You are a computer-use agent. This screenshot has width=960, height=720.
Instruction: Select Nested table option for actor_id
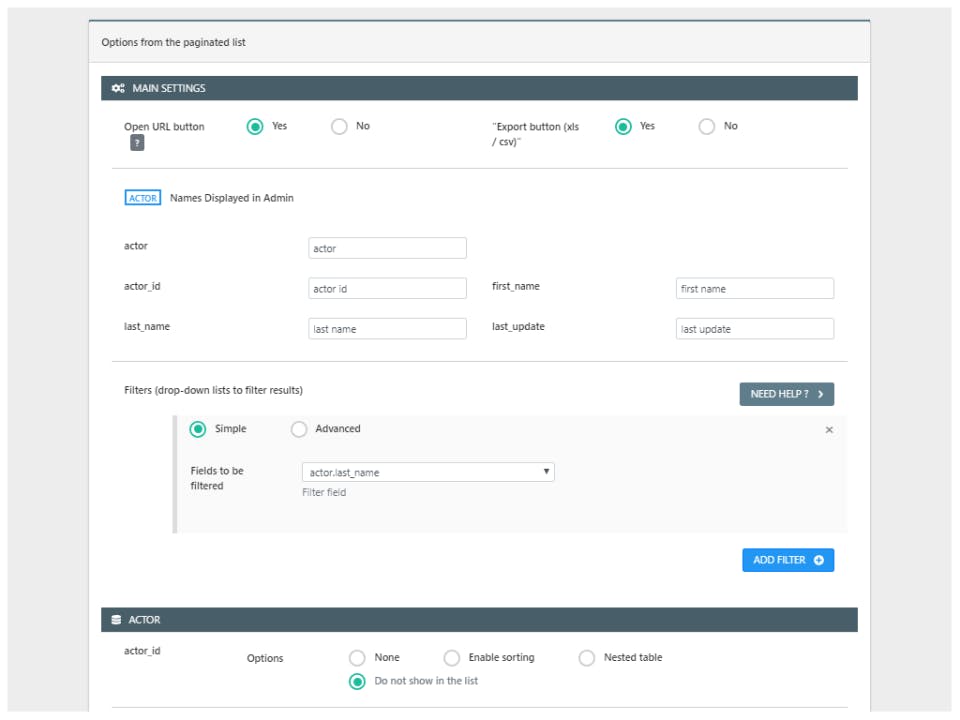(x=587, y=658)
